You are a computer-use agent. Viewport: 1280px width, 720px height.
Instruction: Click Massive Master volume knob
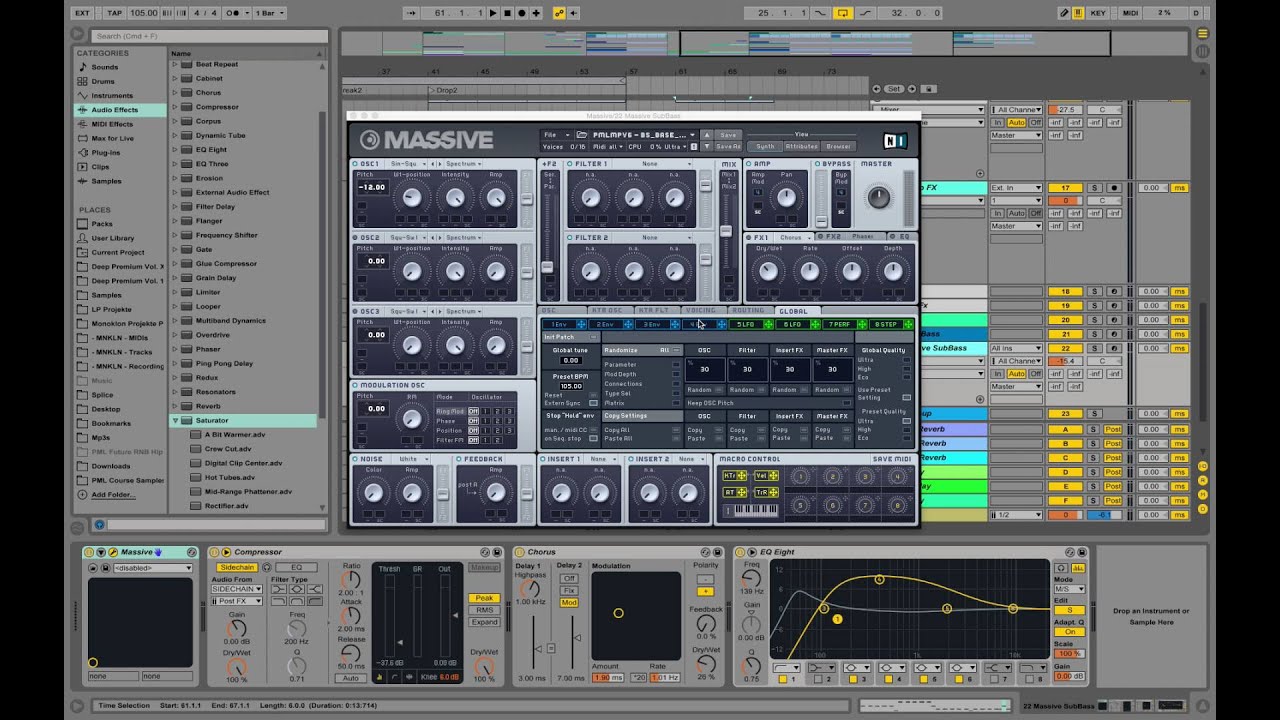pos(878,197)
